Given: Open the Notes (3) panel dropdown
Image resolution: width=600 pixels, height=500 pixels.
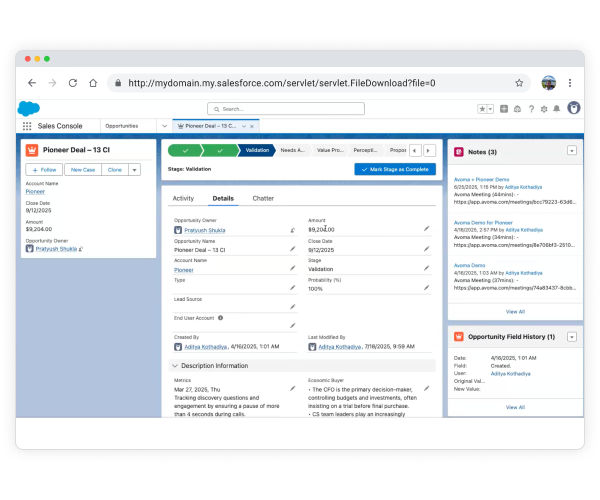Looking at the screenshot, I should [572, 151].
